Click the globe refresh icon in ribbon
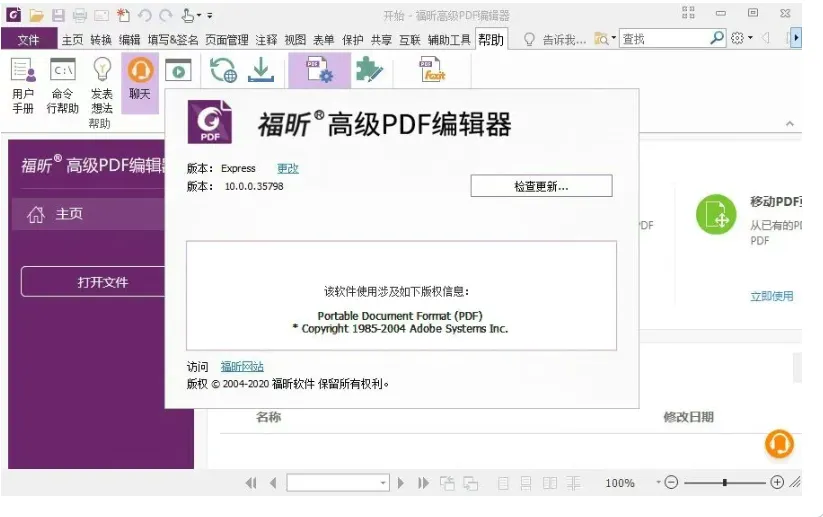 223,70
